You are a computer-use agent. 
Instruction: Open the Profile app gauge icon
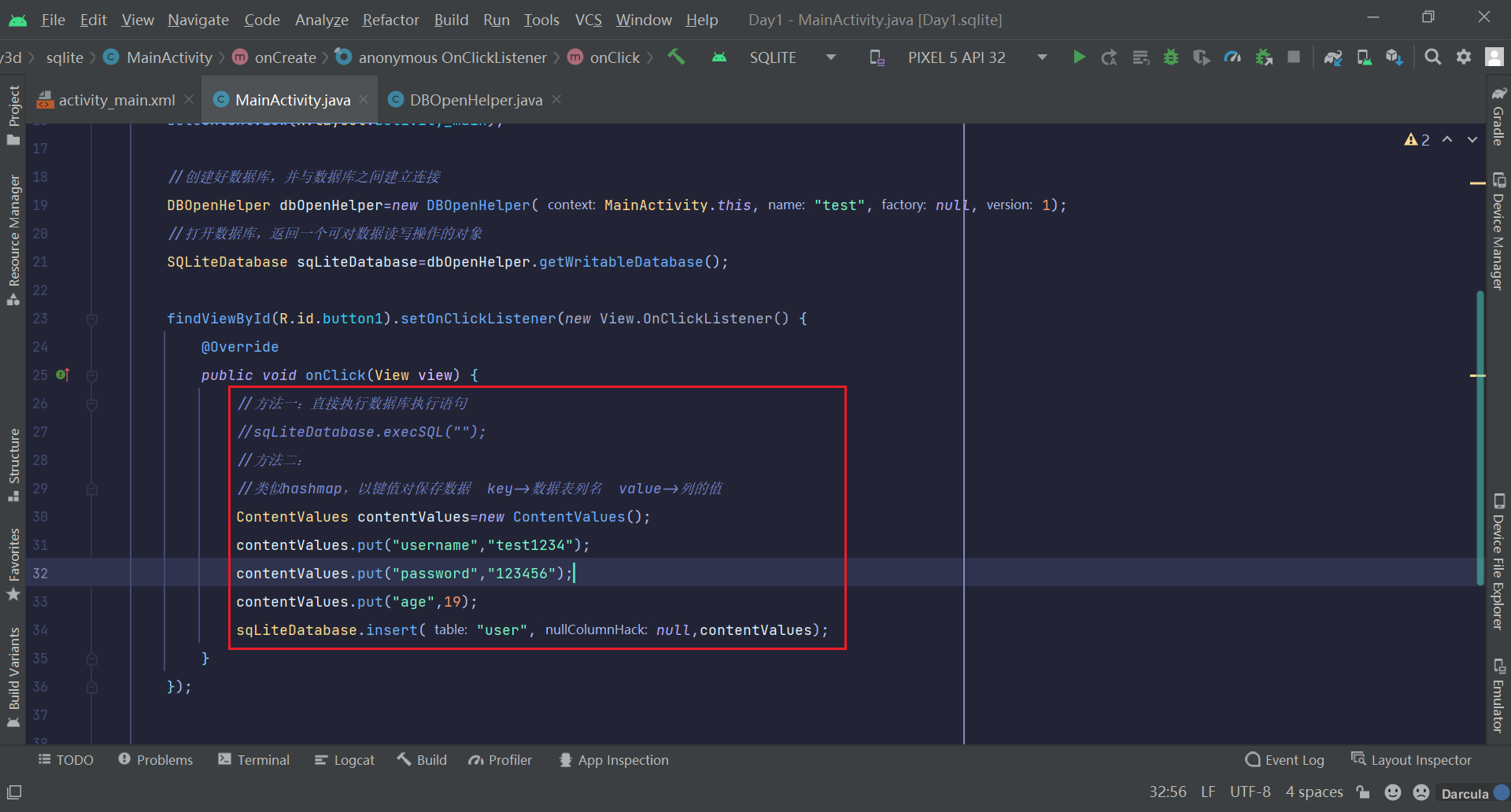(1232, 57)
